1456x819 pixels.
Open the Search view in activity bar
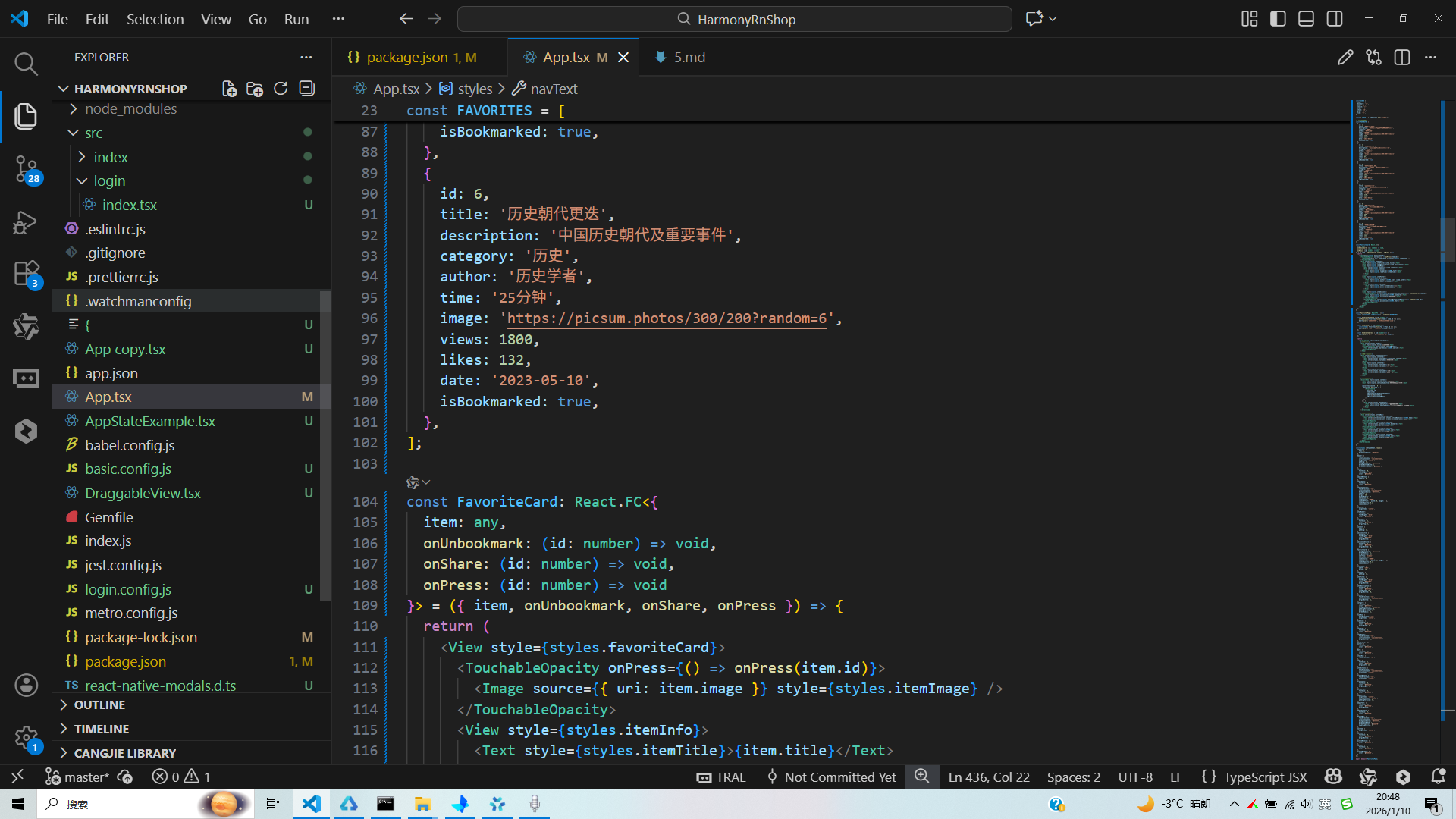pyautogui.click(x=26, y=64)
